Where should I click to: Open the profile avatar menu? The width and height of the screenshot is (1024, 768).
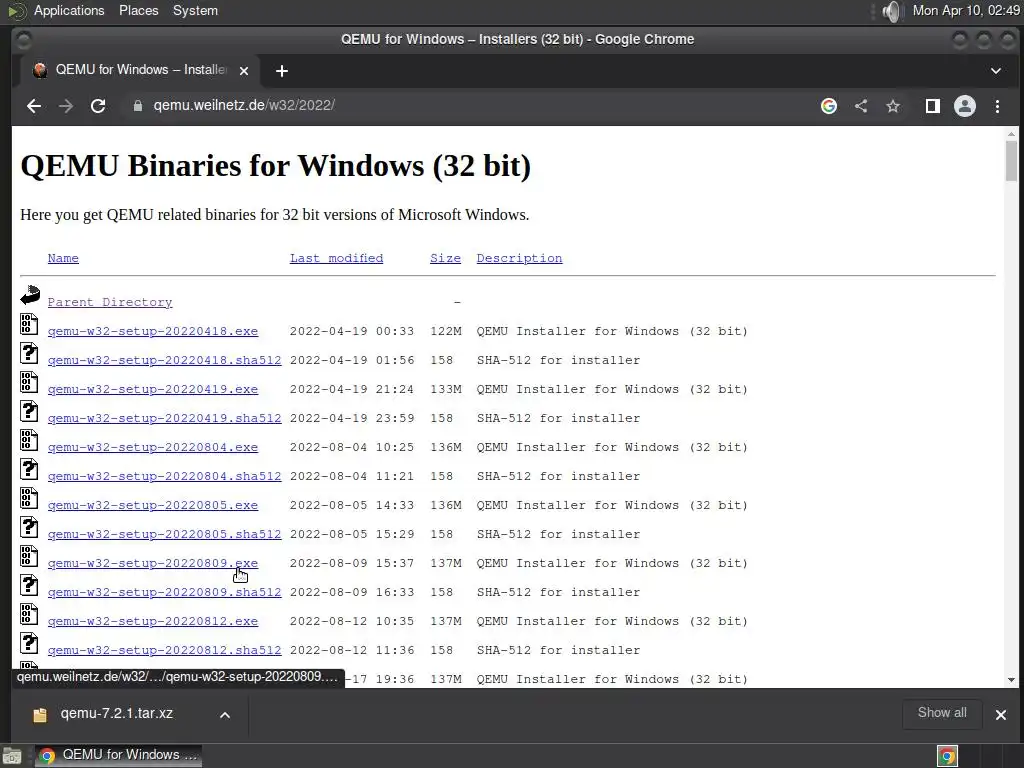(965, 106)
